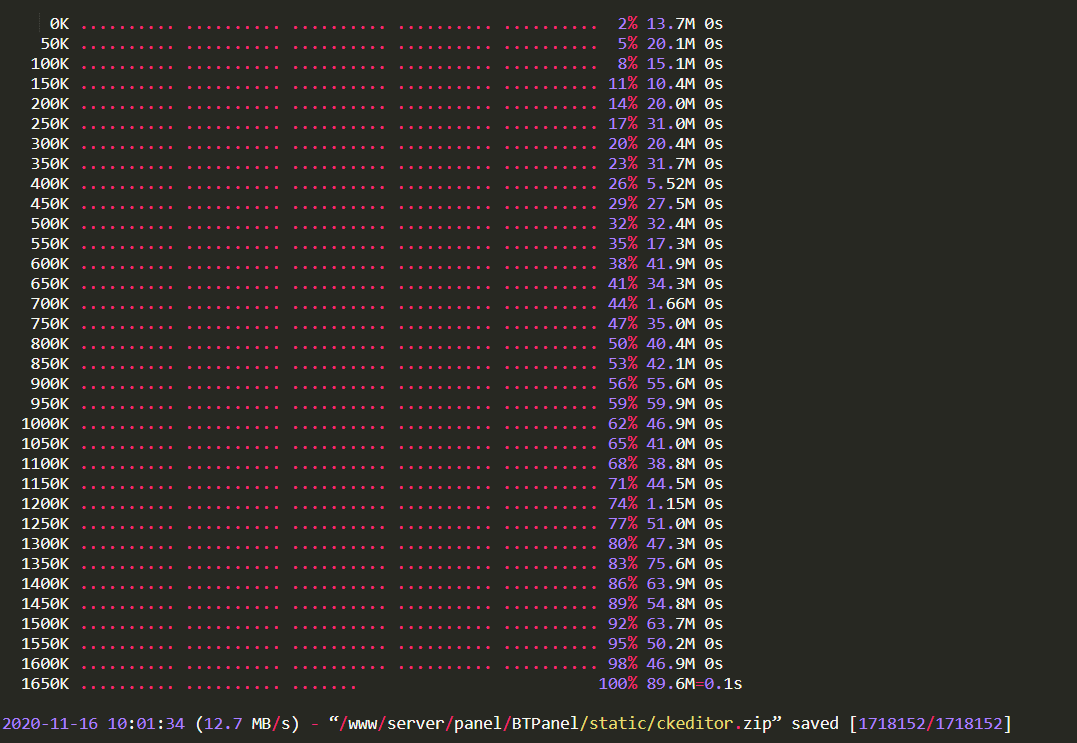Viewport: 1077px width, 743px height.
Task: Click the 300K offset label
Action: [x=49, y=144]
